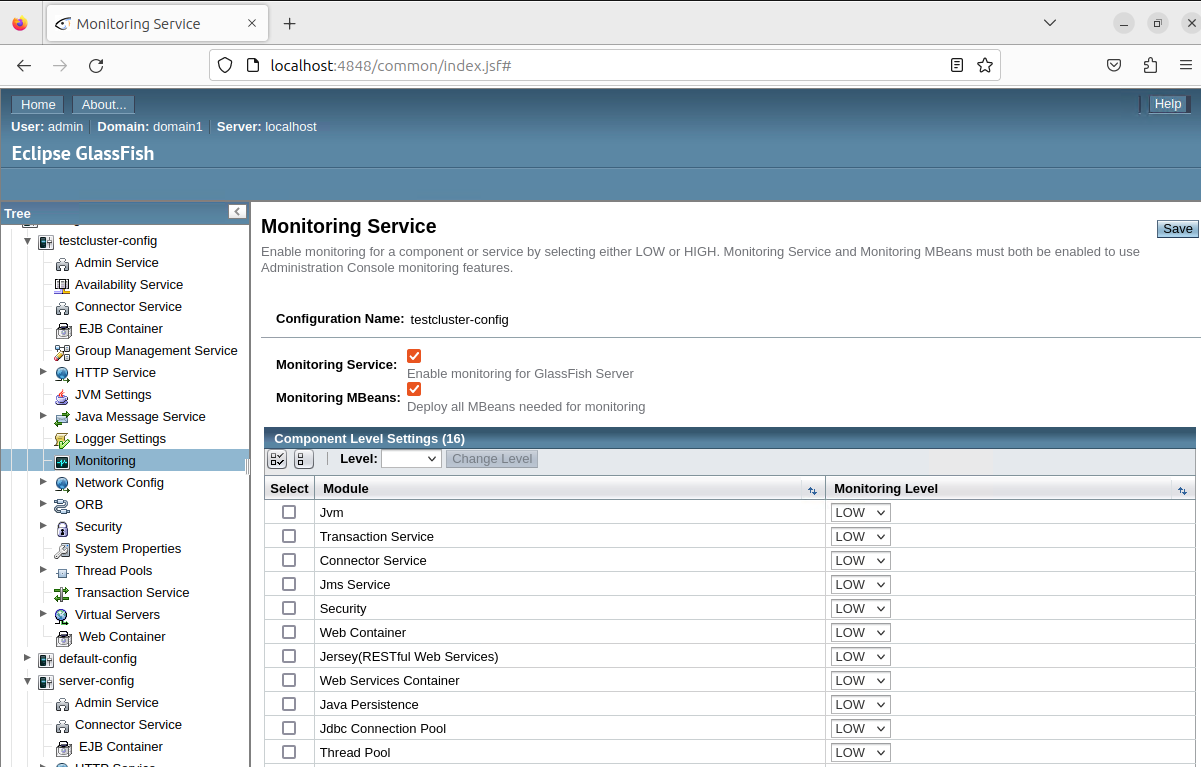
Task: Open the Firefox application menu
Action: click(1185, 65)
